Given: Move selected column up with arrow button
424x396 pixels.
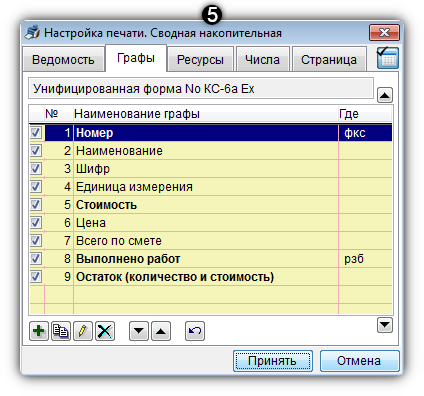Looking at the screenshot, I should [x=161, y=331].
